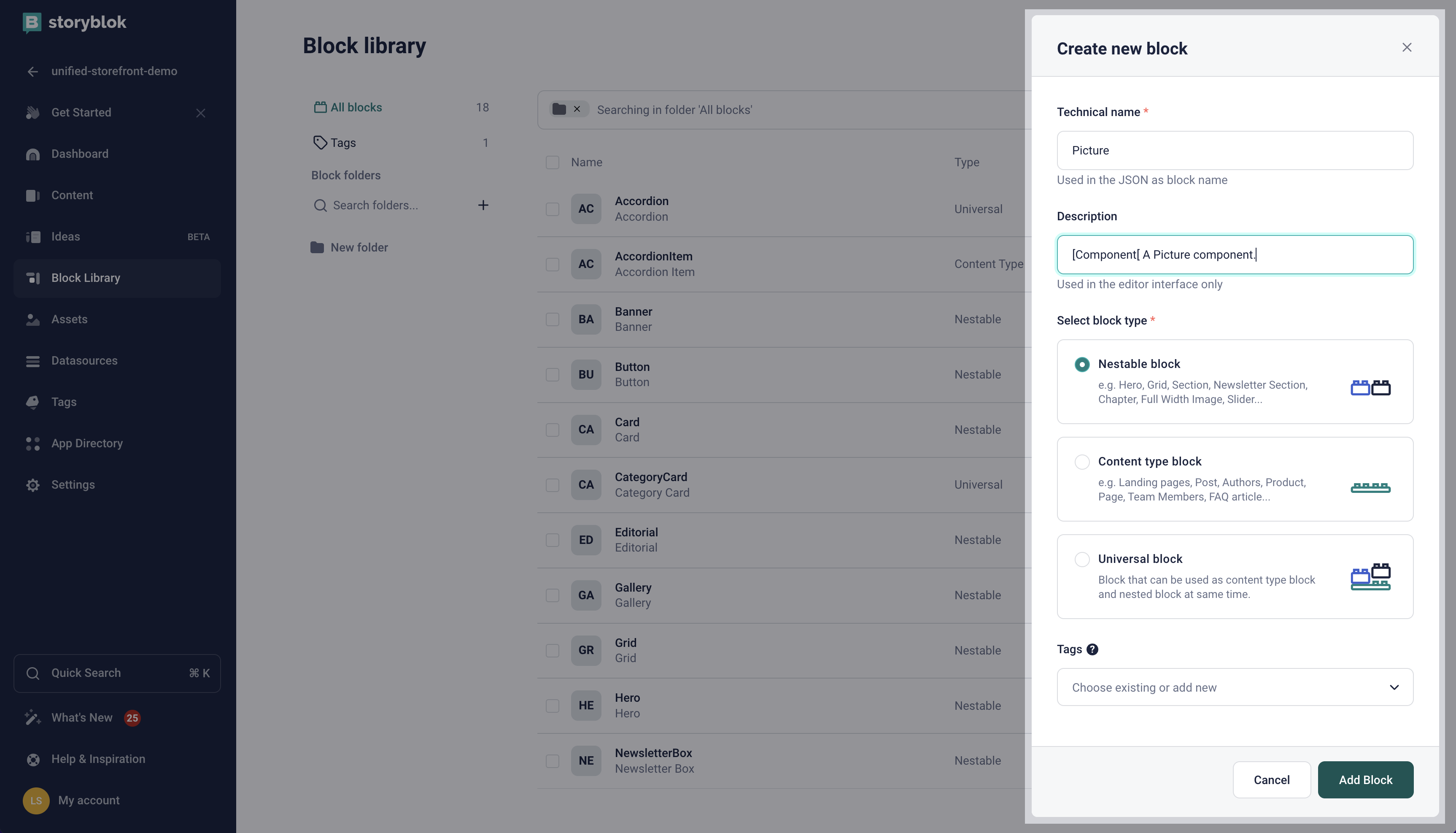Image resolution: width=1456 pixels, height=833 pixels.
Task: Open Tags filter in block library
Action: [400, 143]
